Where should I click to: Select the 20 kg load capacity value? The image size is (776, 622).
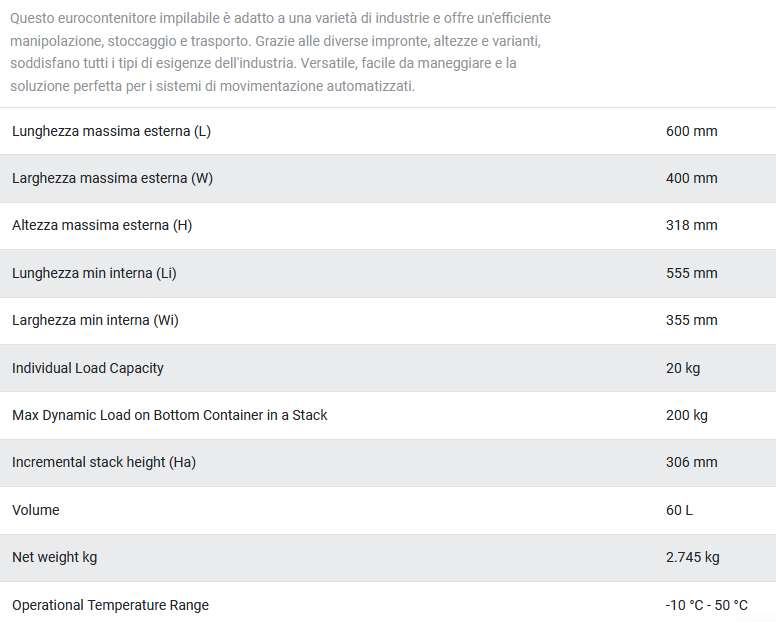[x=683, y=368]
